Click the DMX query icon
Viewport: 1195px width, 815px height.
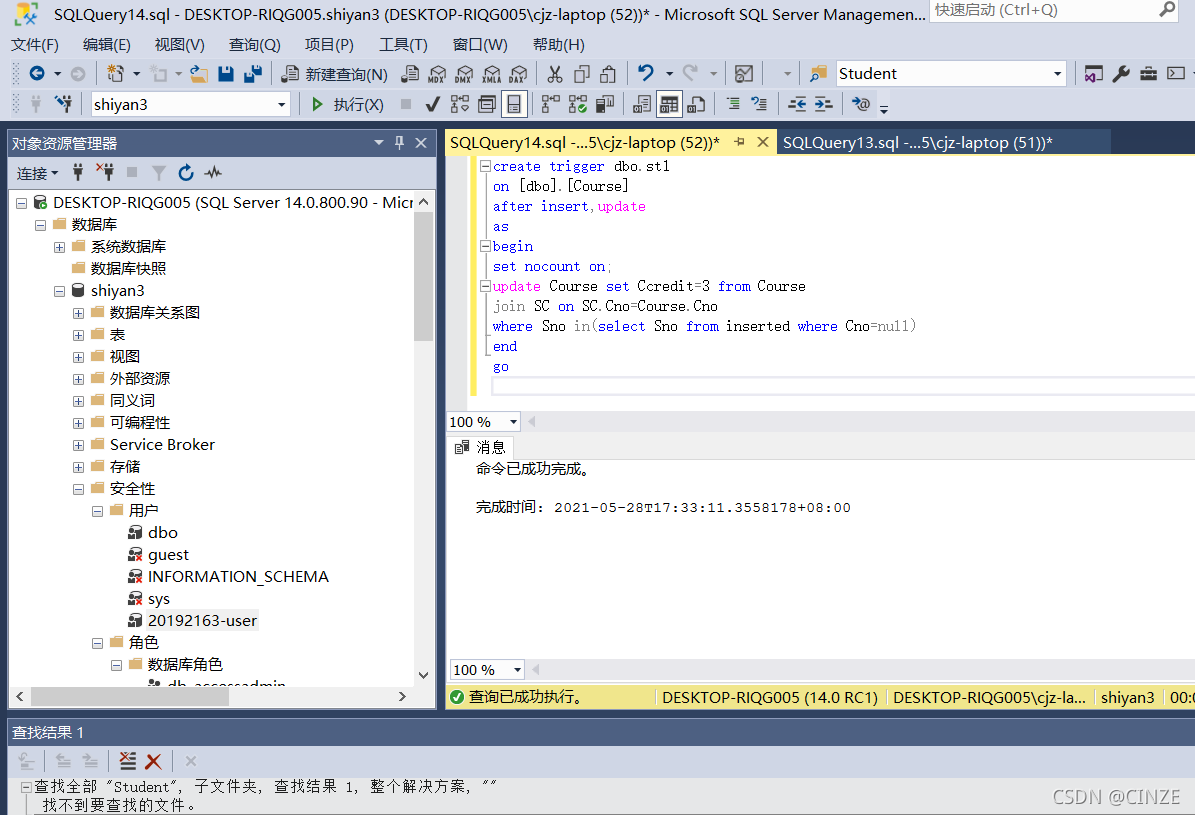click(x=464, y=74)
